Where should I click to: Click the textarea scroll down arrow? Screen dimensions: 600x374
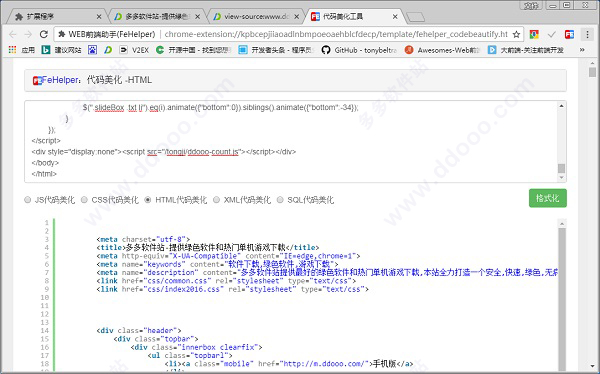click(x=561, y=178)
